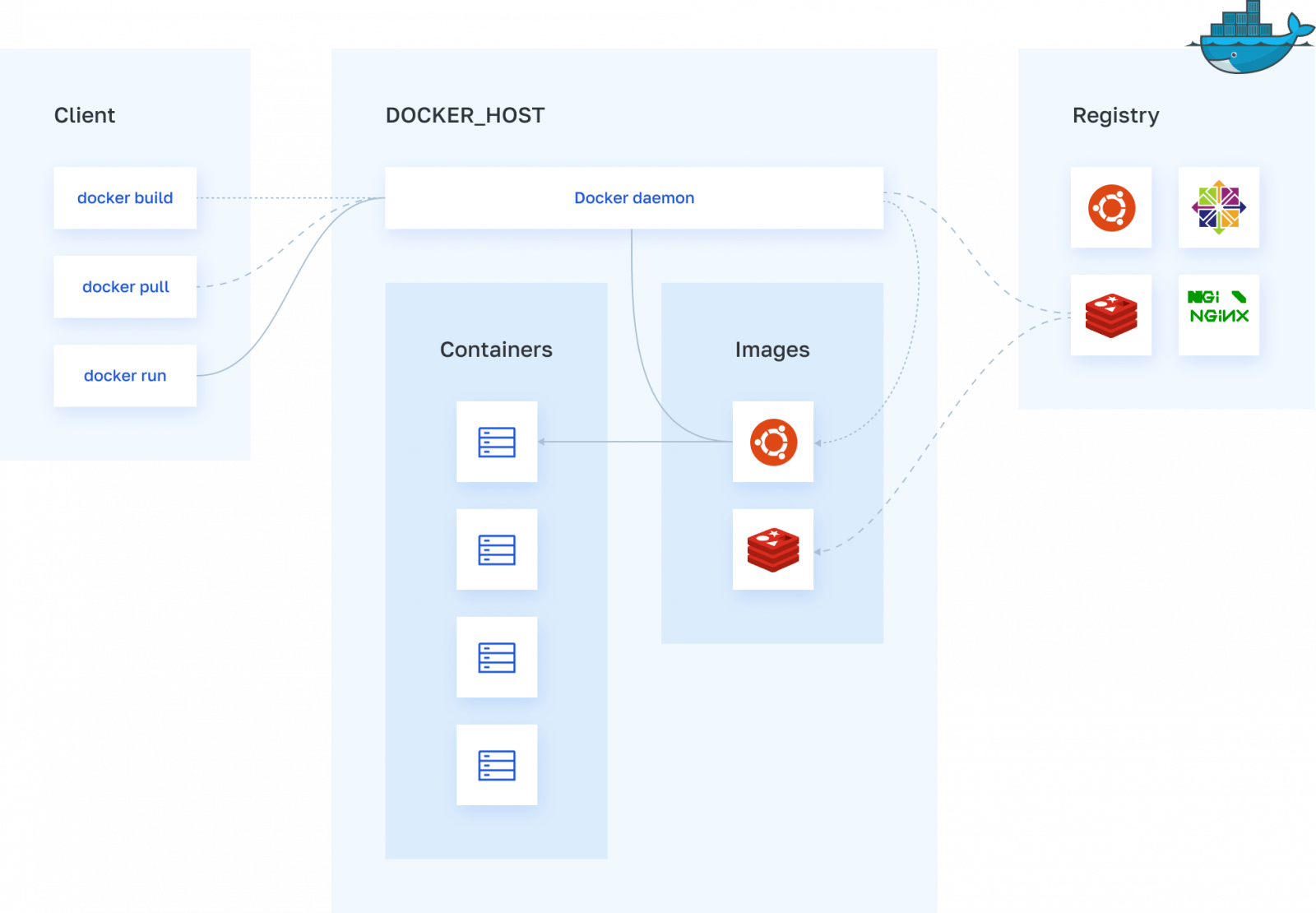Click the Containers label
This screenshot has width=1316, height=913.
click(496, 350)
